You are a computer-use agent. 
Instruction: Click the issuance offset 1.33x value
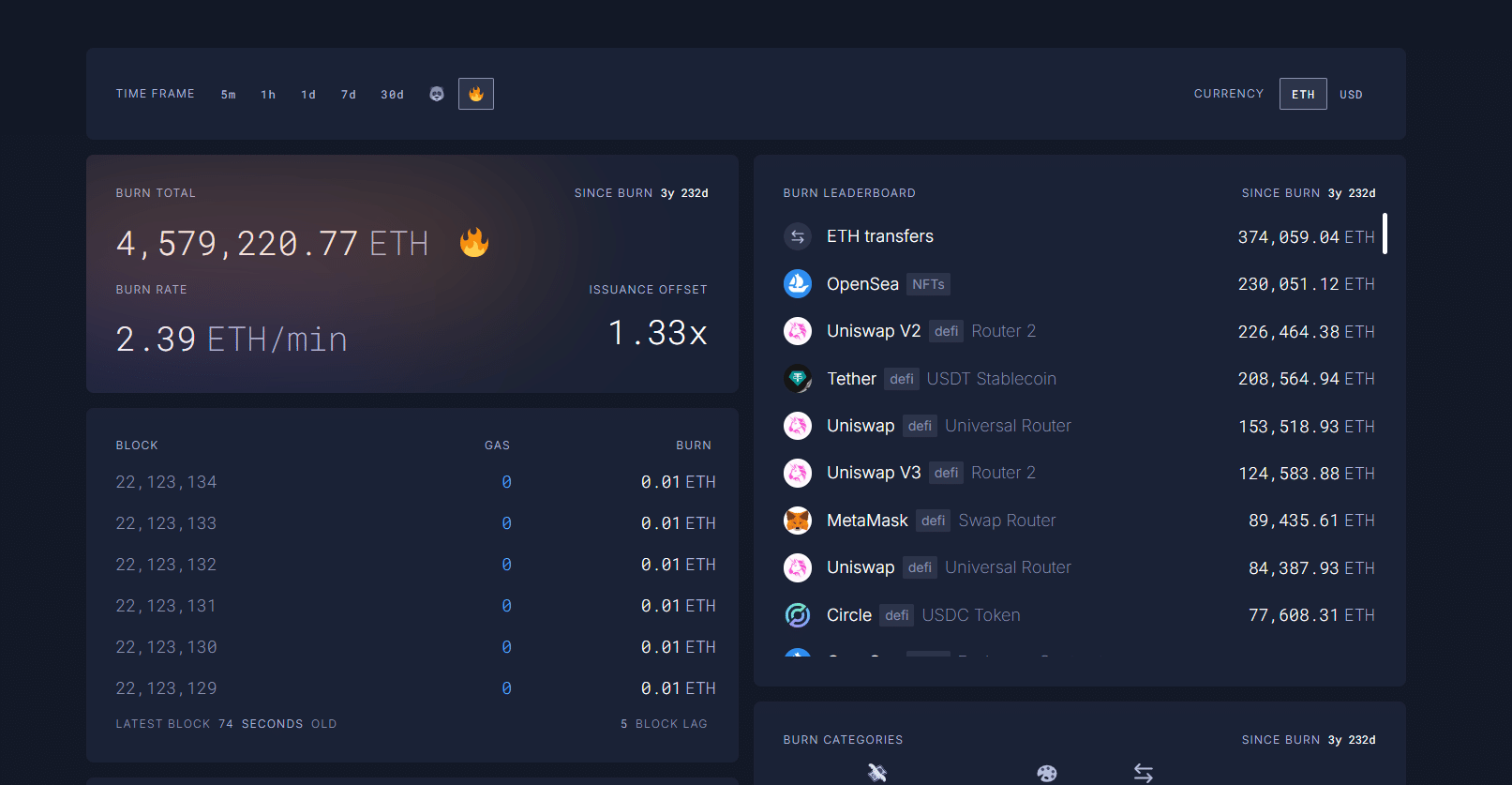pyautogui.click(x=658, y=333)
